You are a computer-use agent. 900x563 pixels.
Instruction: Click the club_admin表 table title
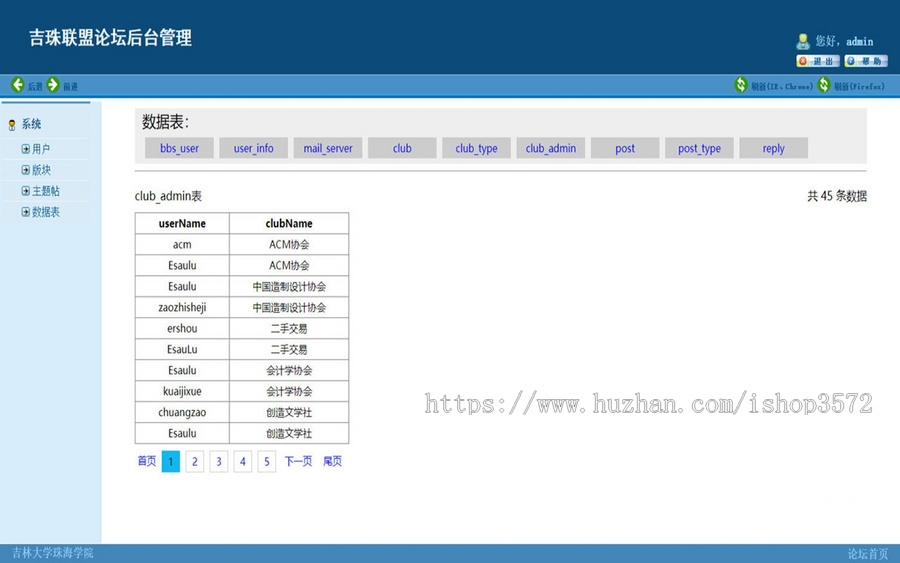(168, 196)
